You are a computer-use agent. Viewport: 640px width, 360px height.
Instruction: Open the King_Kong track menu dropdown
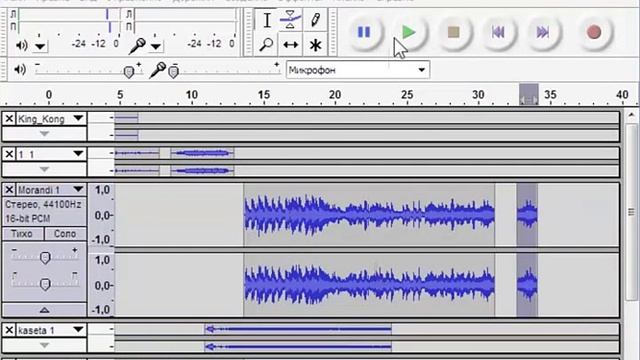[78, 118]
